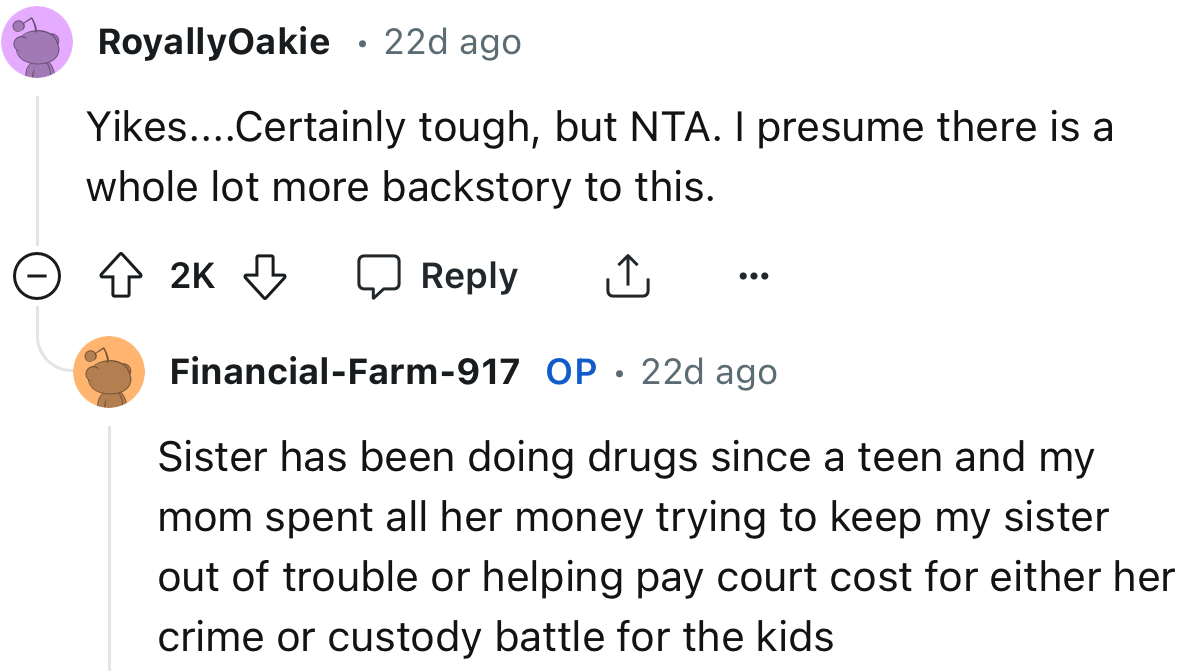The height and width of the screenshot is (671, 1183).
Task: Click the 22d ago timestamp beside RoyallyOakie
Action: coord(452,42)
